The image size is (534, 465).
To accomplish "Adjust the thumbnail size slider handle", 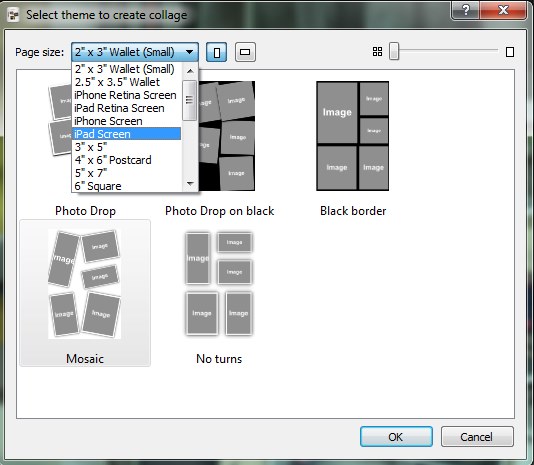I will click(394, 51).
